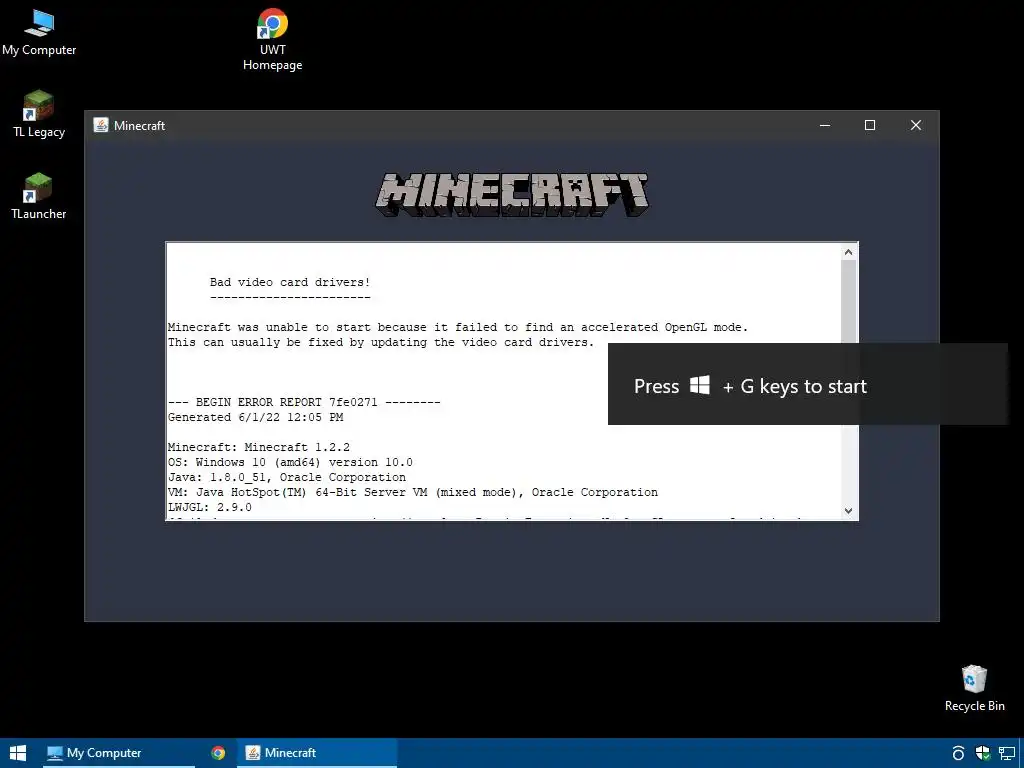Screen dimensions: 1024x768
Task: Click the 'LWJGL: 2.9.0' line
Action: point(210,507)
